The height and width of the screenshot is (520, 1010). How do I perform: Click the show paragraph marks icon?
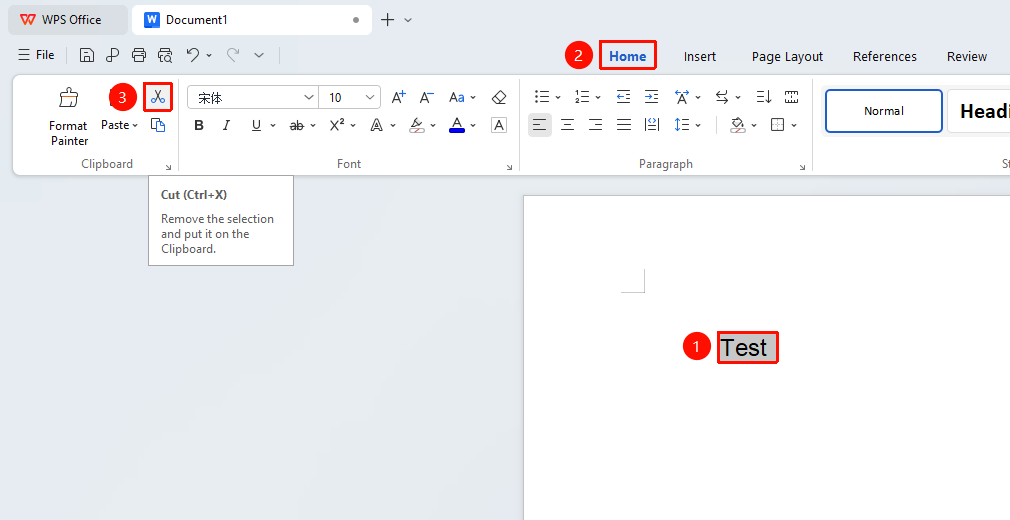[x=792, y=97]
